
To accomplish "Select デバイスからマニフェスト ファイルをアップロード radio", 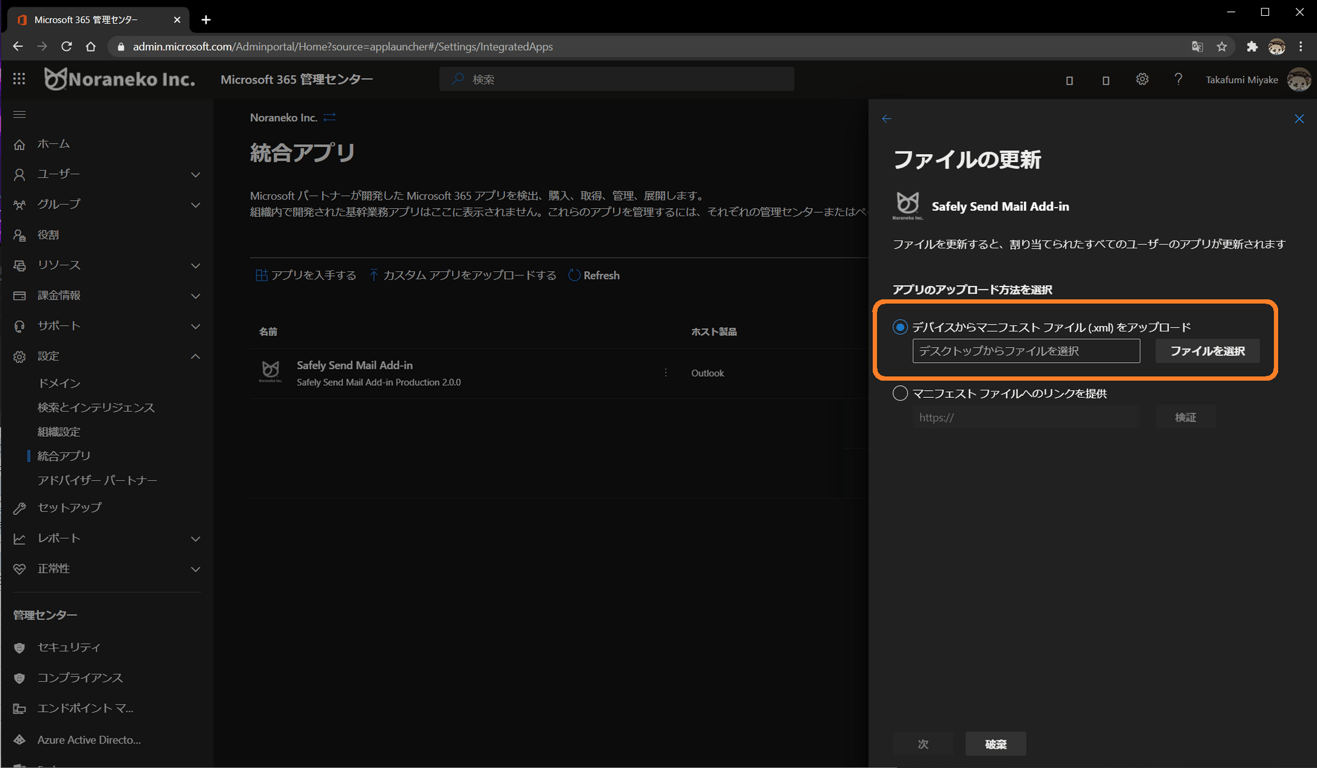I will point(900,327).
